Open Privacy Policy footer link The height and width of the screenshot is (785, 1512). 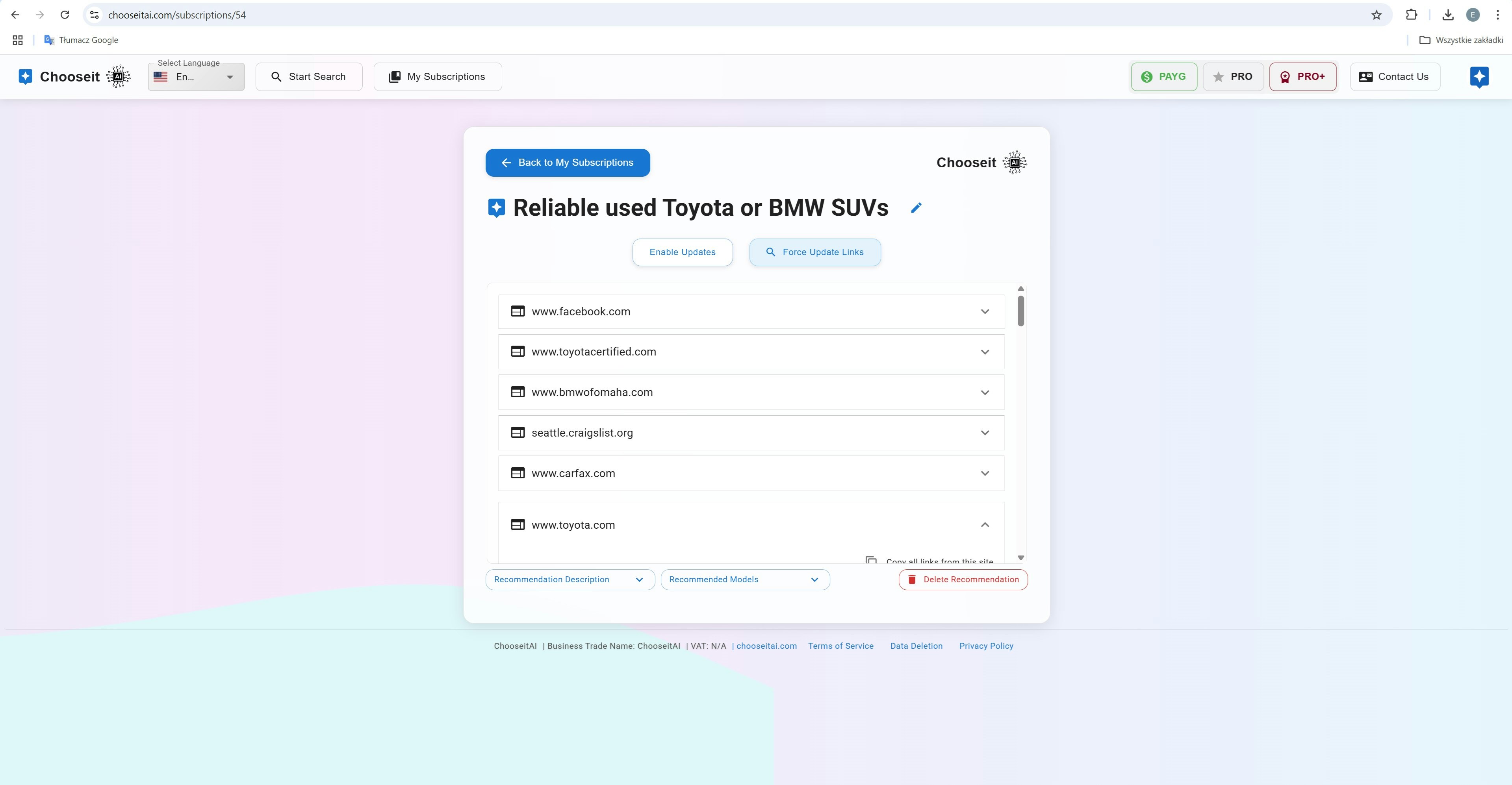[x=985, y=646]
